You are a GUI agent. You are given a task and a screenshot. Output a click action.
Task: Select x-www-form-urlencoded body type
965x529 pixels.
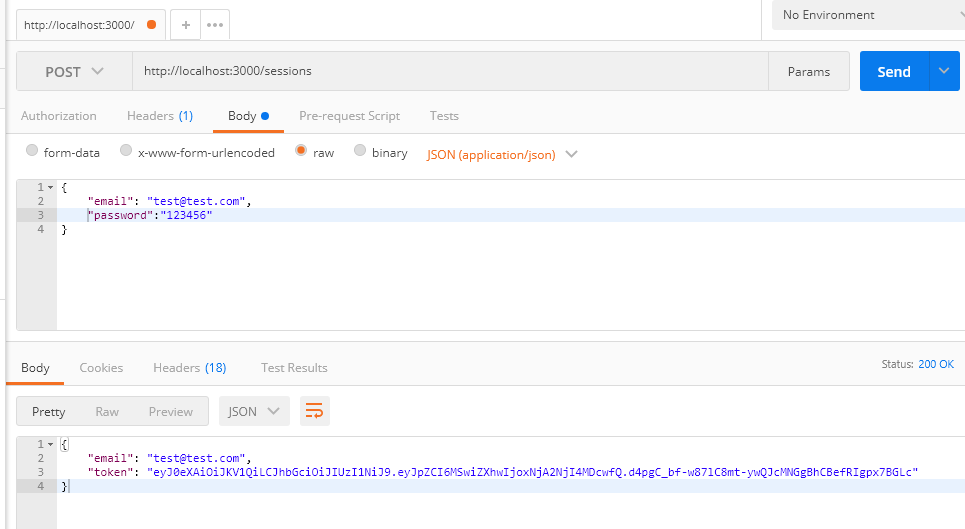pos(126,150)
